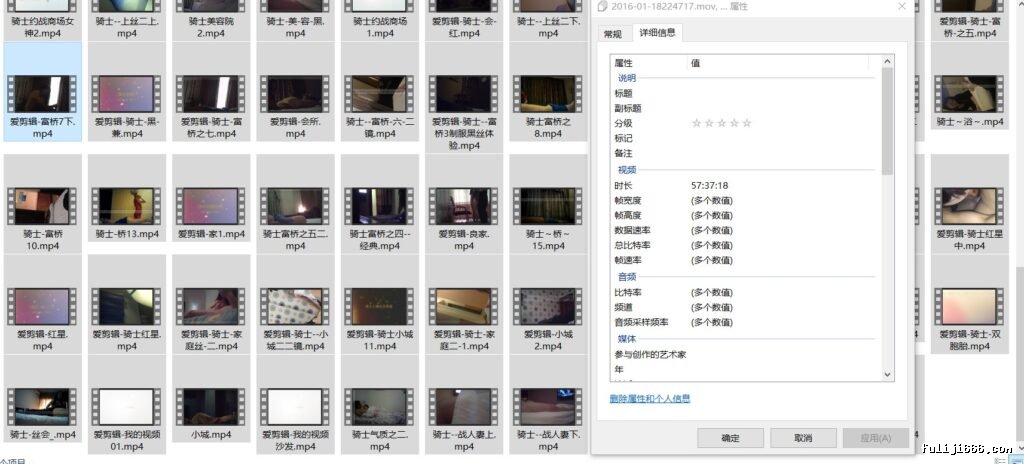Click the 骑士~浴~.mp4 video icon
Image resolution: width=1024 pixels, height=464 pixels.
point(969,93)
